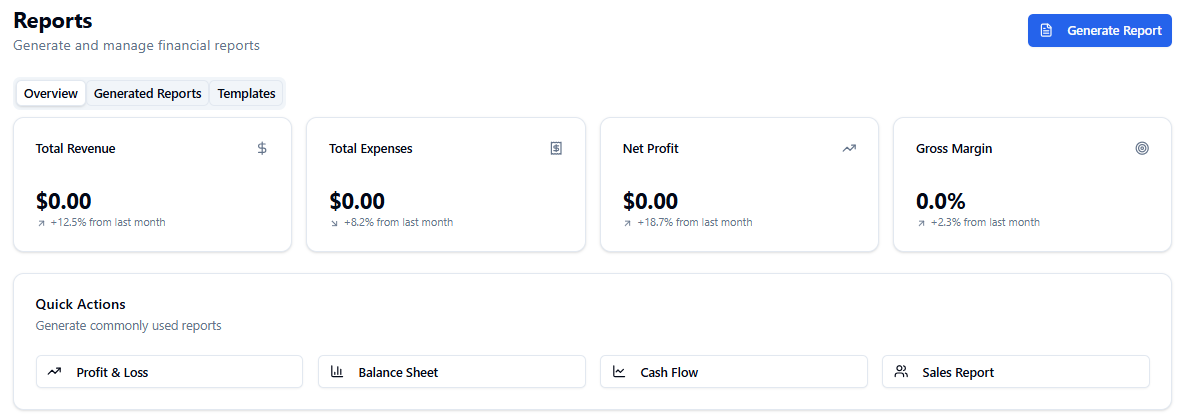Image resolution: width=1183 pixels, height=420 pixels.
Task: Run the Cash Flow quick action
Action: [733, 372]
